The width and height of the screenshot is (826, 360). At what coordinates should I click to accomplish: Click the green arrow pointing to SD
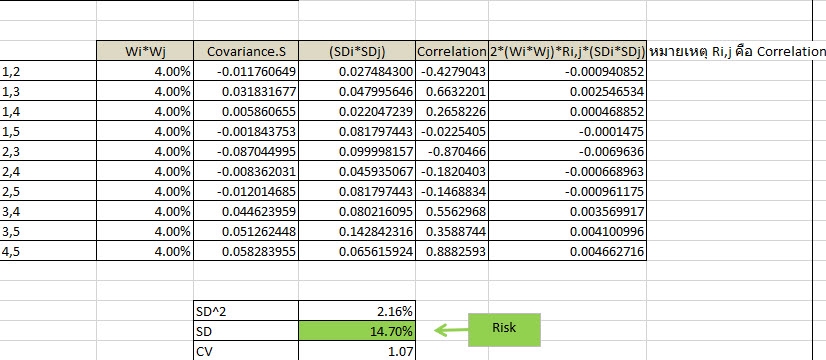[x=451, y=330]
